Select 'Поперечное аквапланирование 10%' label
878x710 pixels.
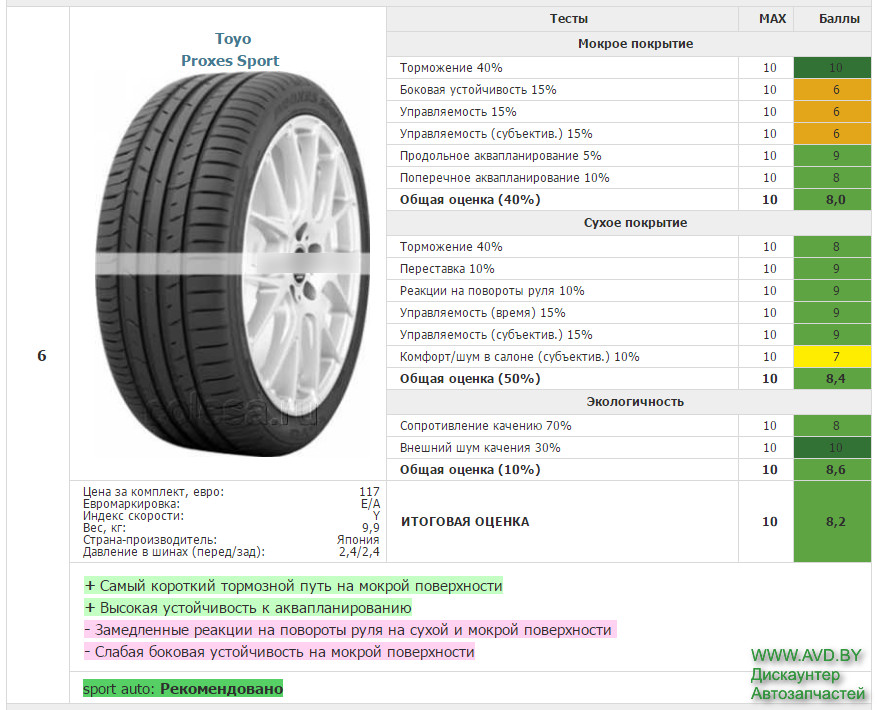click(505, 178)
